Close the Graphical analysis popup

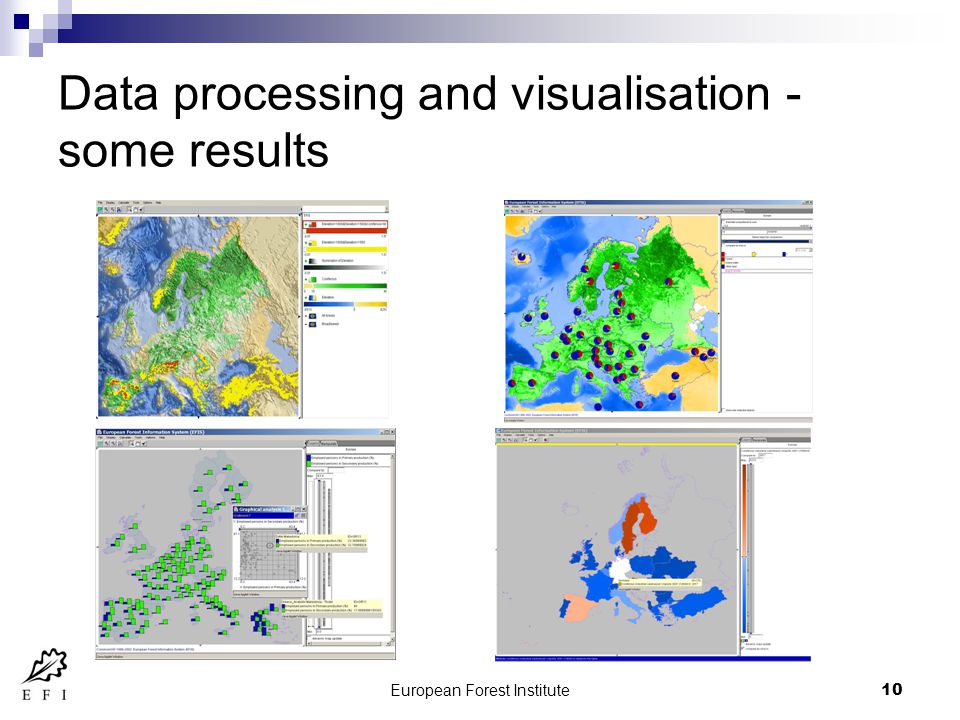click(x=304, y=509)
